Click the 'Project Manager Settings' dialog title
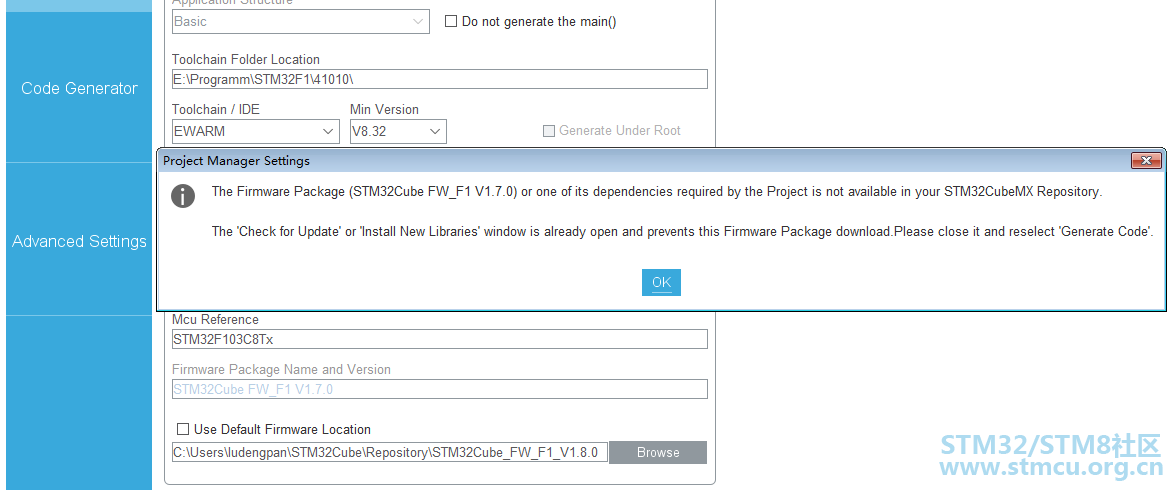 pyautogui.click(x=236, y=161)
